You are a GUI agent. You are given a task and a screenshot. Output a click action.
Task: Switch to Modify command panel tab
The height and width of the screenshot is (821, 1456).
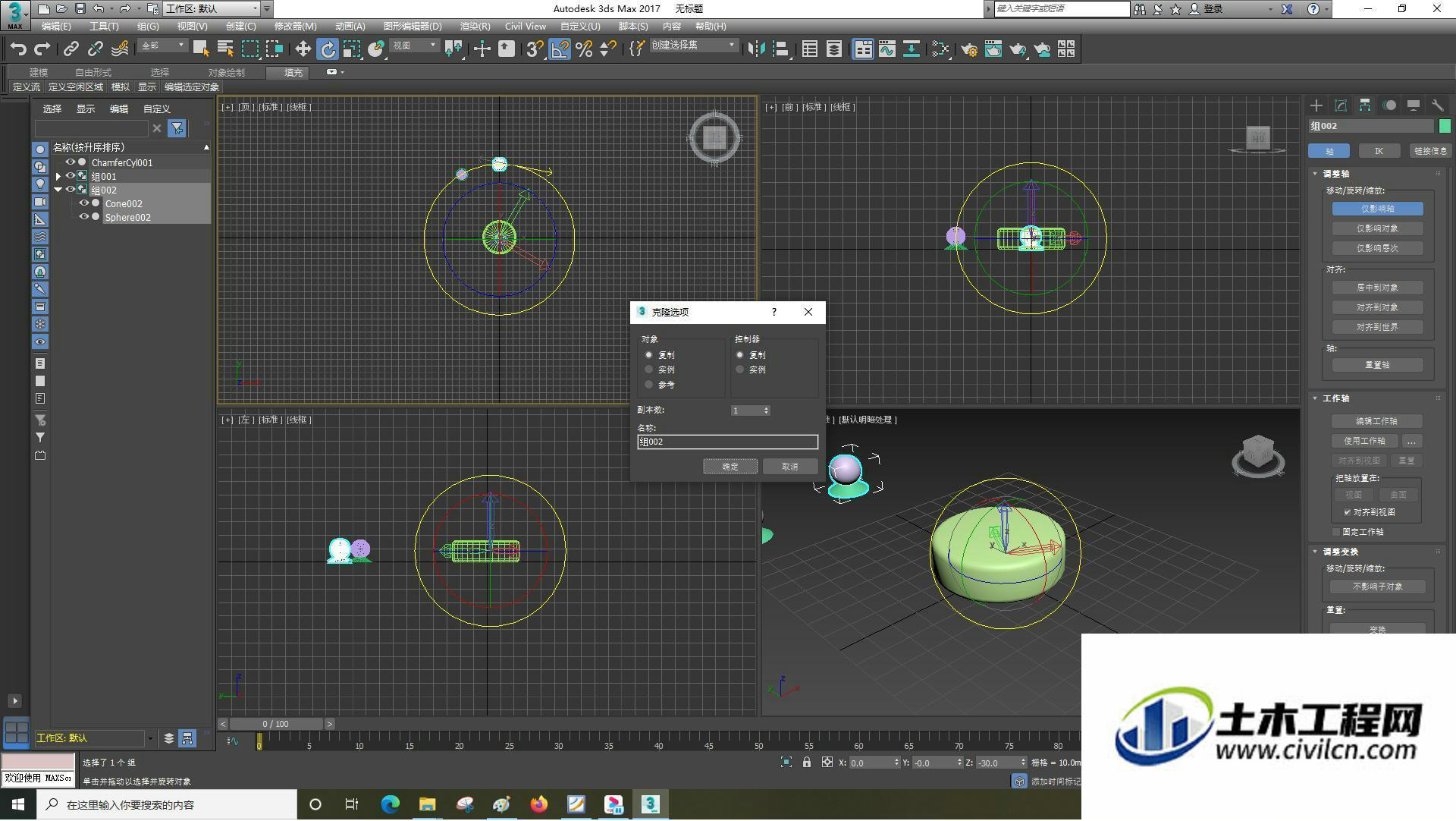point(1341,105)
